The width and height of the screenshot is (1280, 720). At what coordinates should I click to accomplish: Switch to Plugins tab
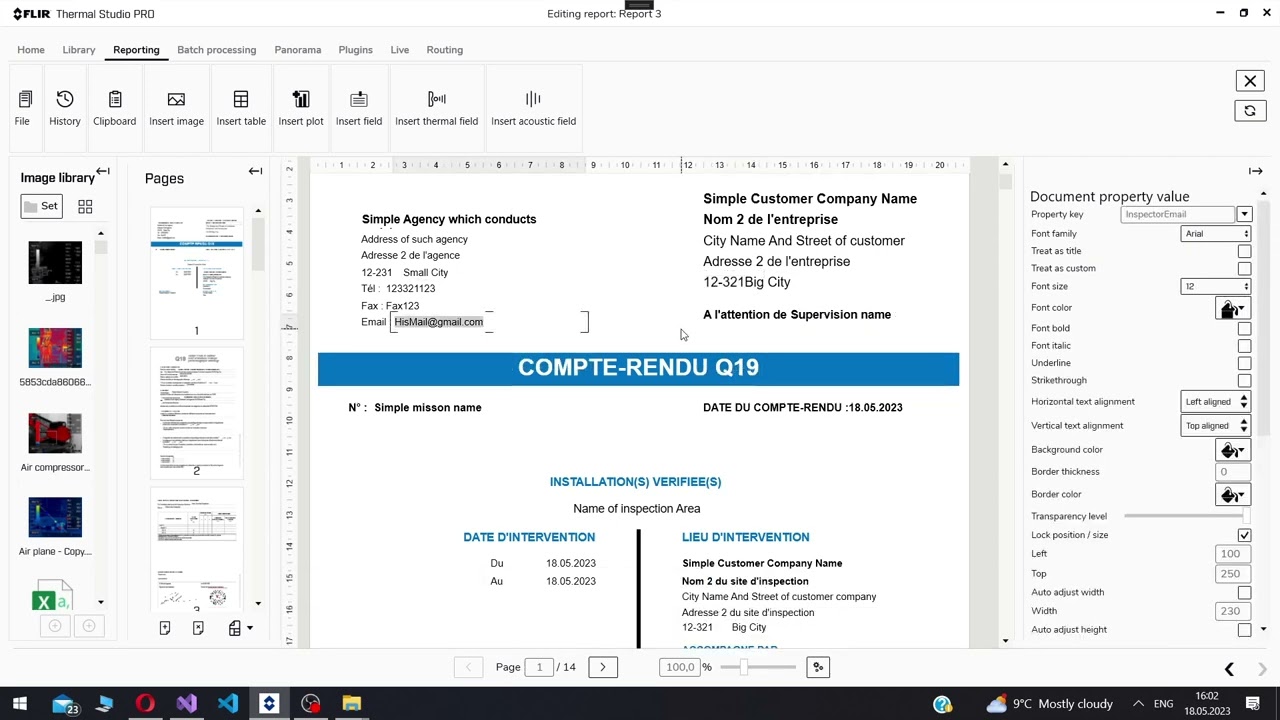click(355, 50)
